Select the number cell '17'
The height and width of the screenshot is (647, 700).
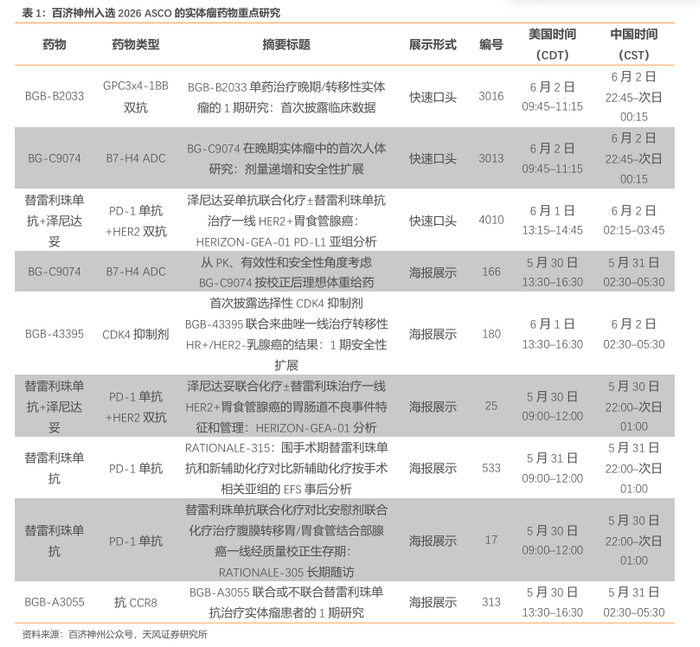(491, 540)
